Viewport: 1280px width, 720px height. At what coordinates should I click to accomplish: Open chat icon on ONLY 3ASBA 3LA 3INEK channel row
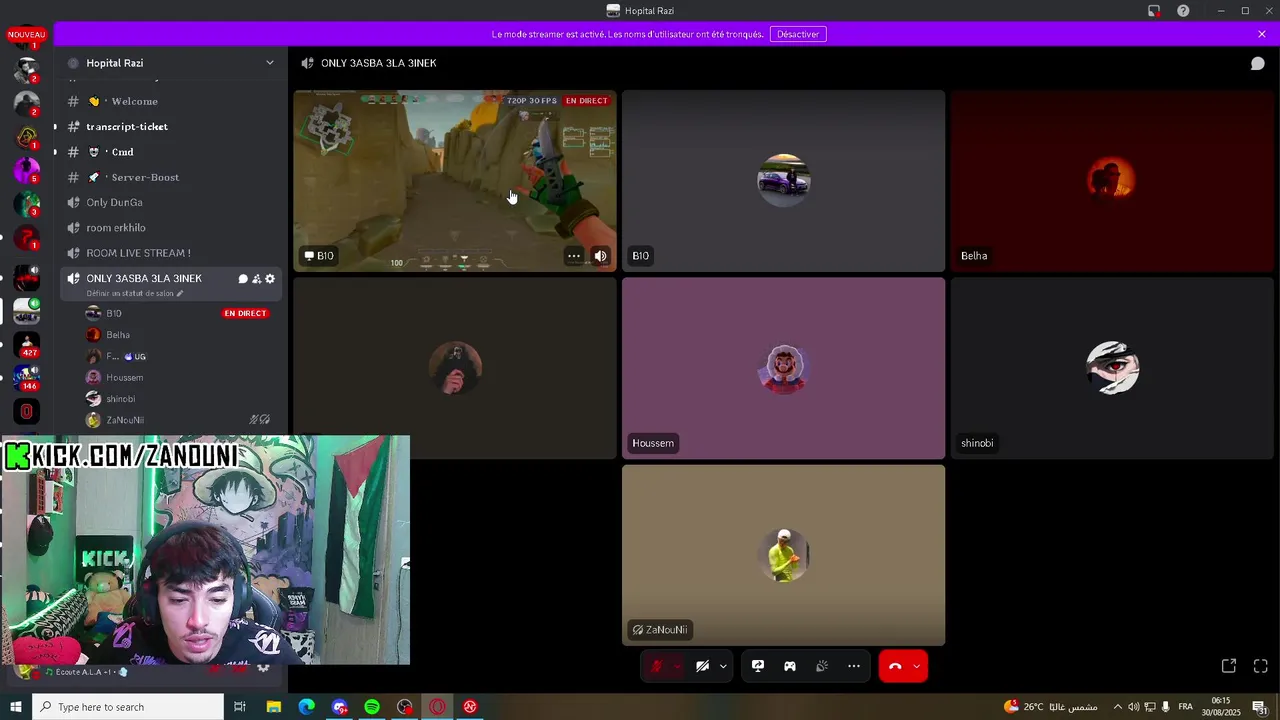243,279
